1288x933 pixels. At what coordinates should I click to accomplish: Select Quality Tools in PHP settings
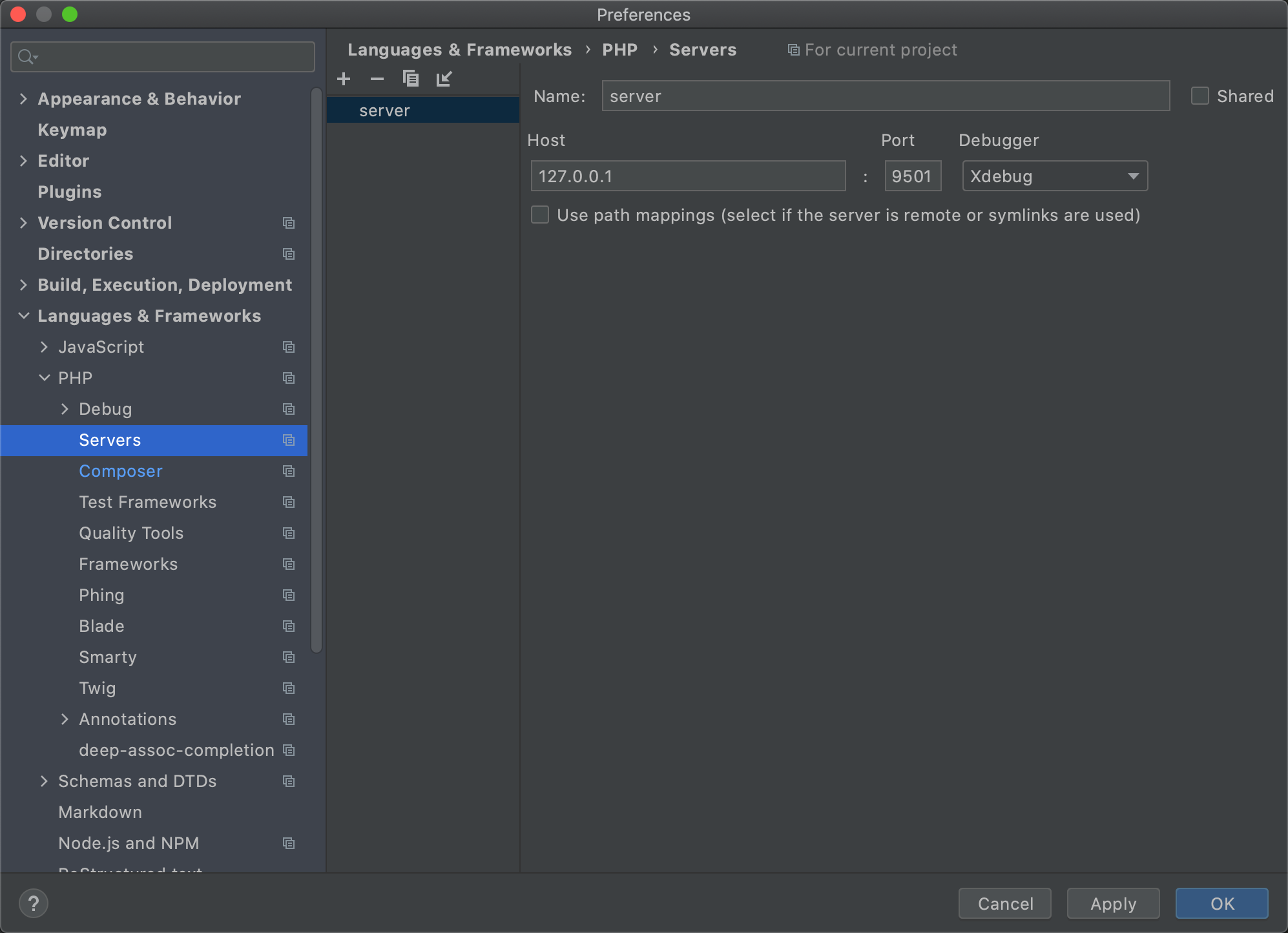(131, 533)
